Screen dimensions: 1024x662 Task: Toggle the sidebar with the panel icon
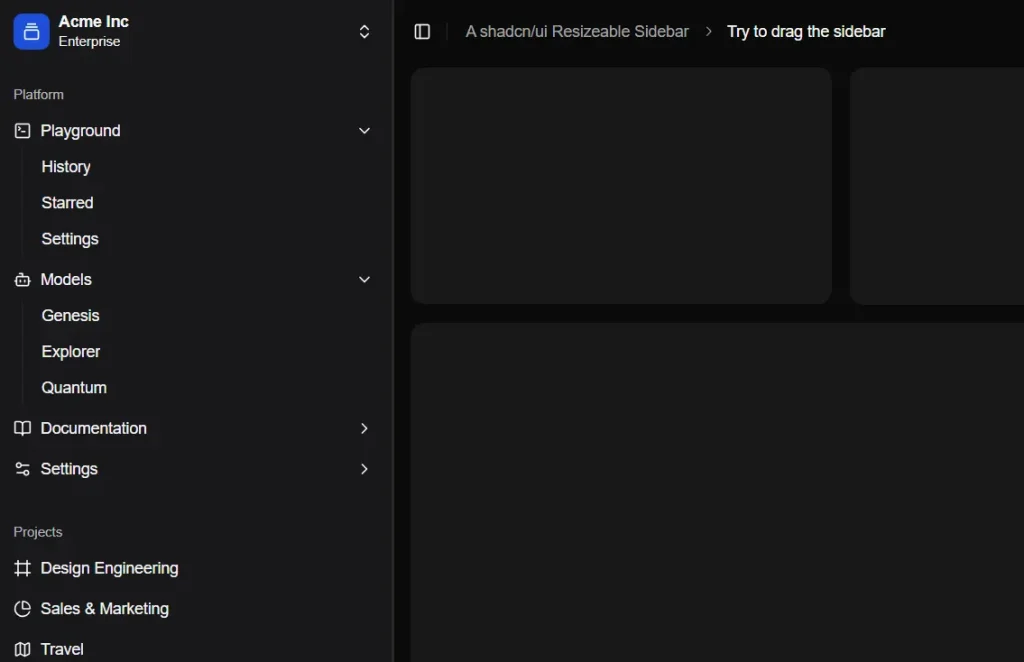(x=422, y=31)
